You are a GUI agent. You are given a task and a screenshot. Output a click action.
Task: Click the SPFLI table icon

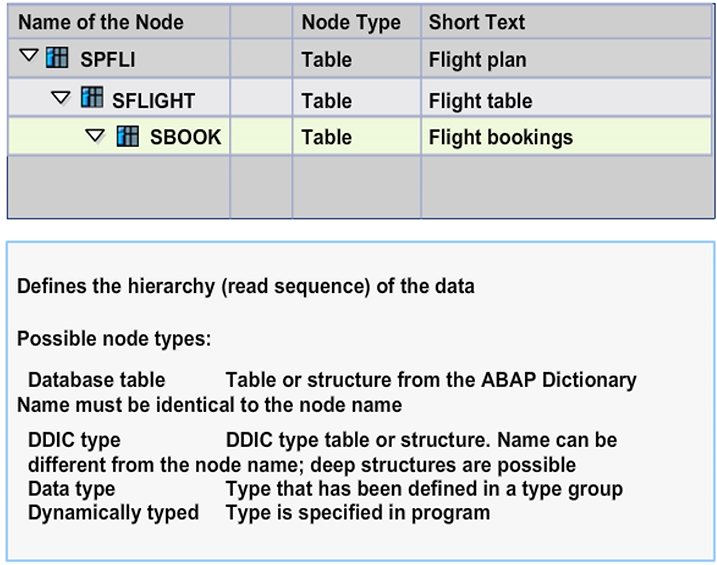[58, 59]
